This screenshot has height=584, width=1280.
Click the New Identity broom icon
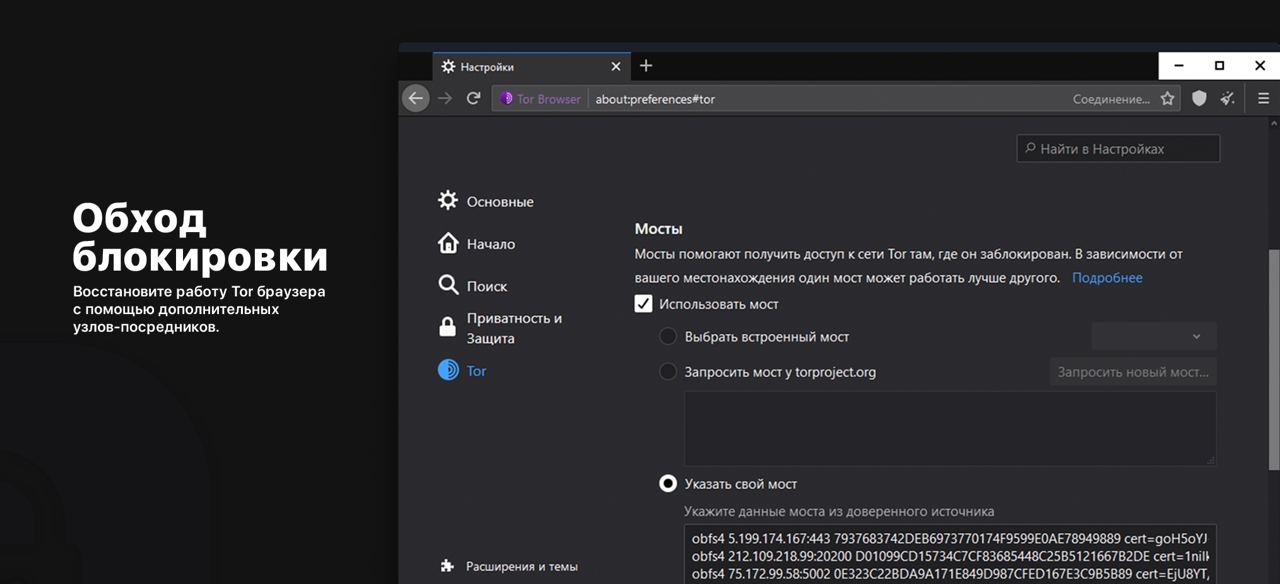1227,98
